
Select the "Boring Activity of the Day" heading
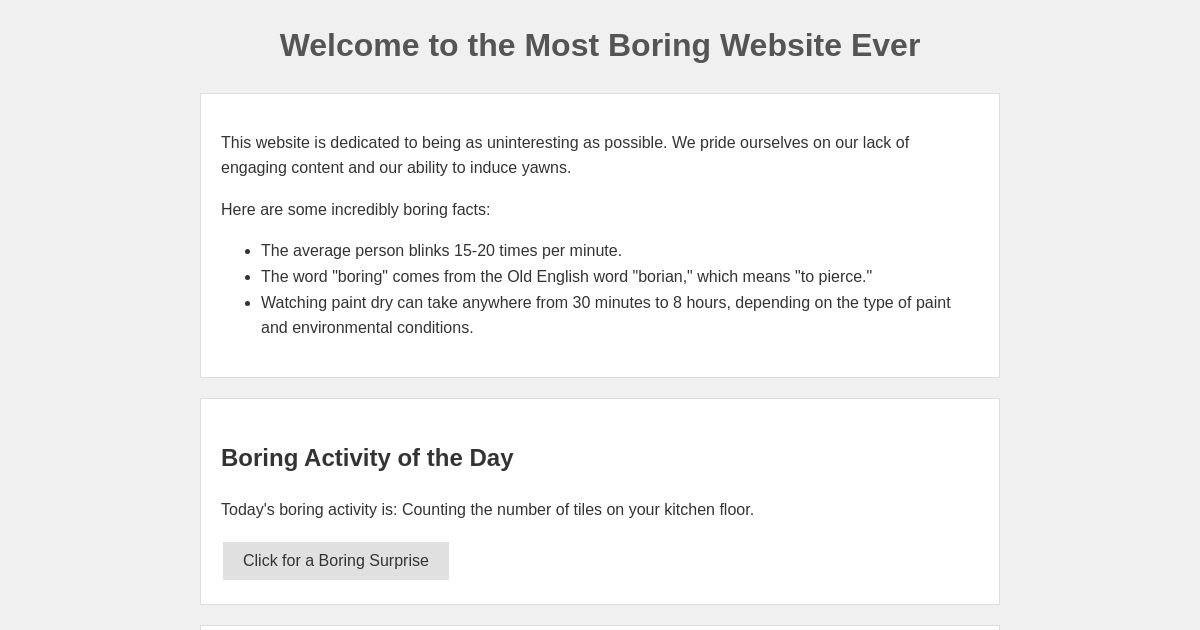[367, 458]
